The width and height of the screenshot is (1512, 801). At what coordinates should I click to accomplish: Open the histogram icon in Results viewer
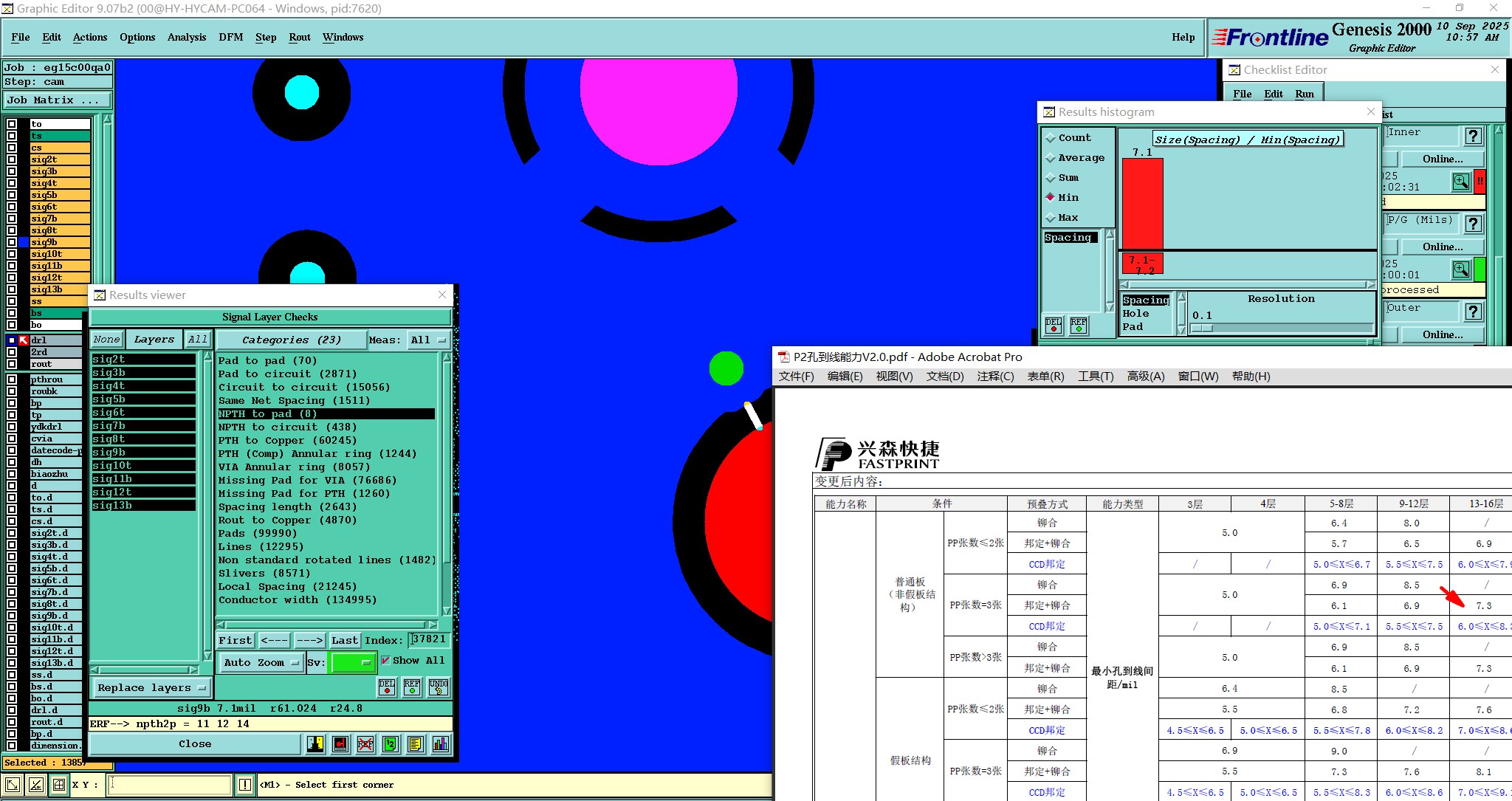(441, 744)
